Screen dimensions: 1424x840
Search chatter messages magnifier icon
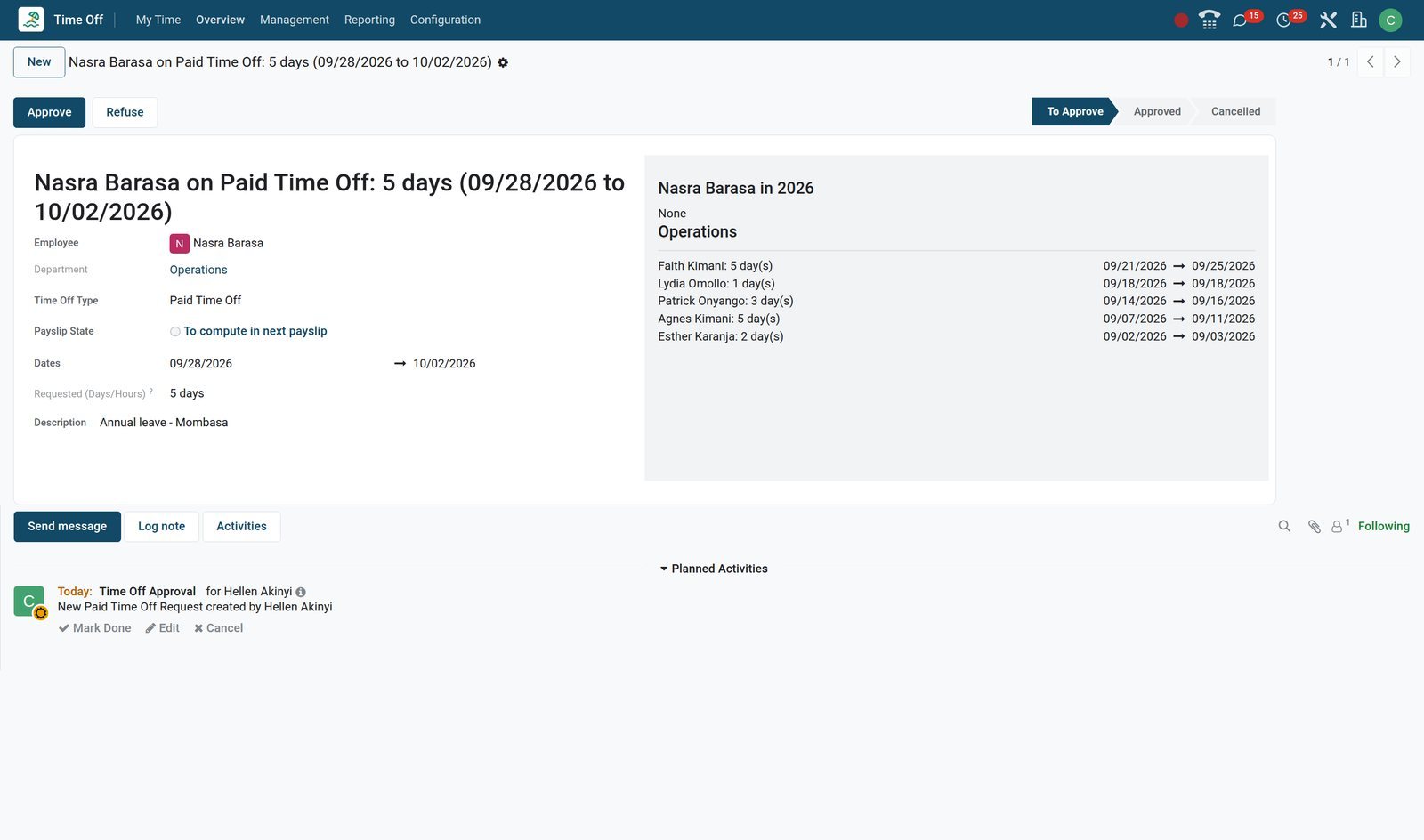click(1284, 526)
